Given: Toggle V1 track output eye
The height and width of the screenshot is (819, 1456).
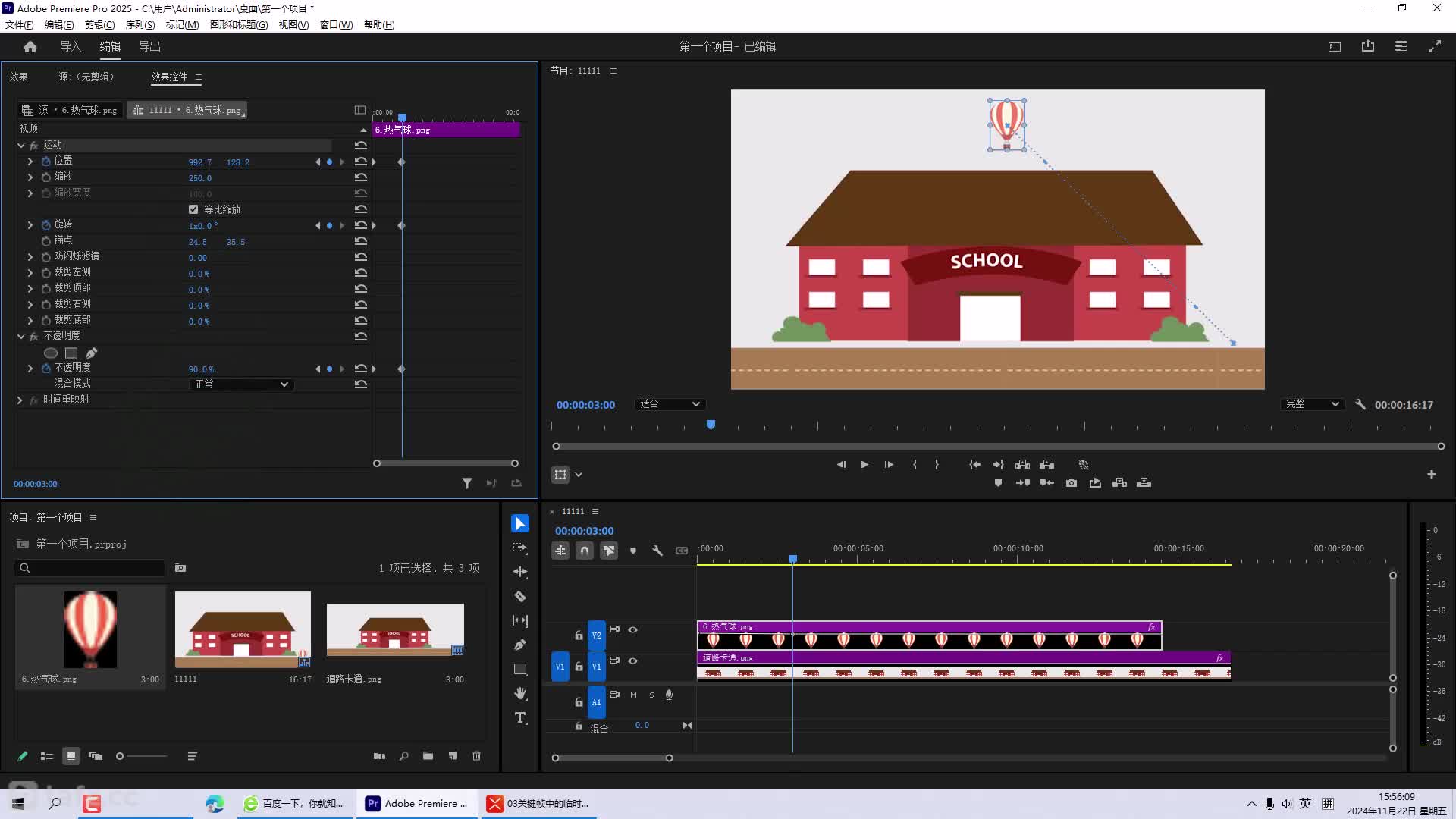Looking at the screenshot, I should tap(633, 661).
